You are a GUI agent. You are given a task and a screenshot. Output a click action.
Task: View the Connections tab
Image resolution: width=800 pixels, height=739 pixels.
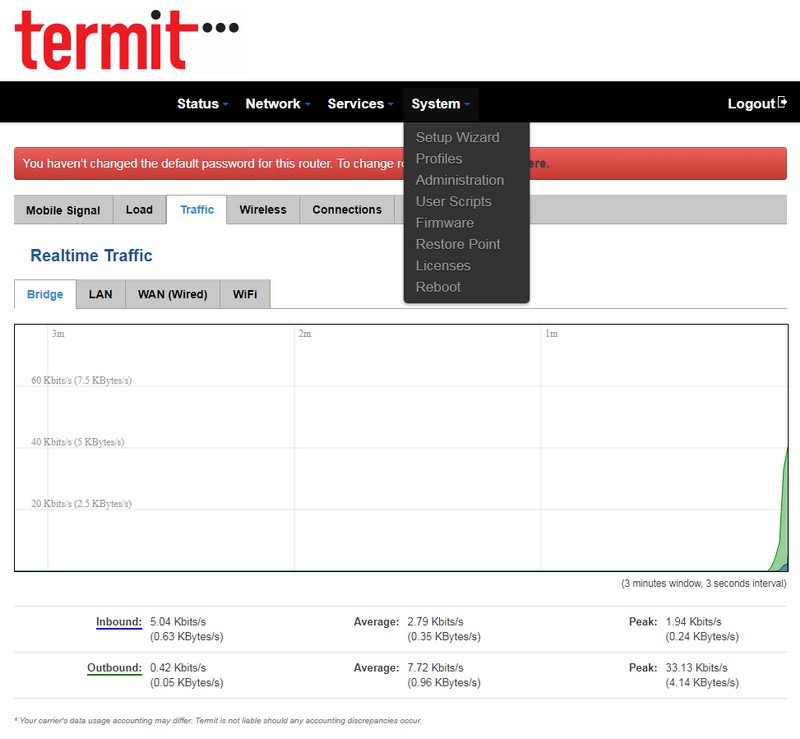347,210
